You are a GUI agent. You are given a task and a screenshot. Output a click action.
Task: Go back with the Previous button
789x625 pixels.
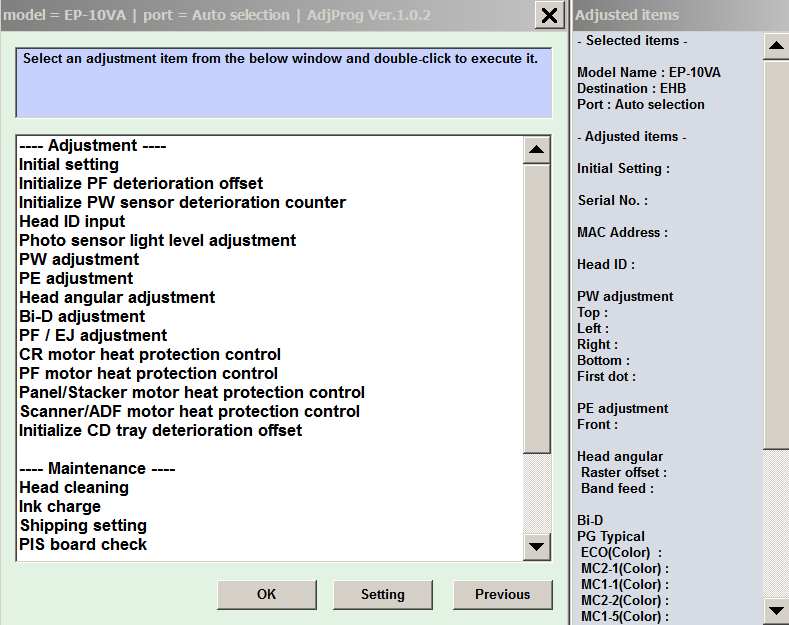pyautogui.click(x=502, y=594)
